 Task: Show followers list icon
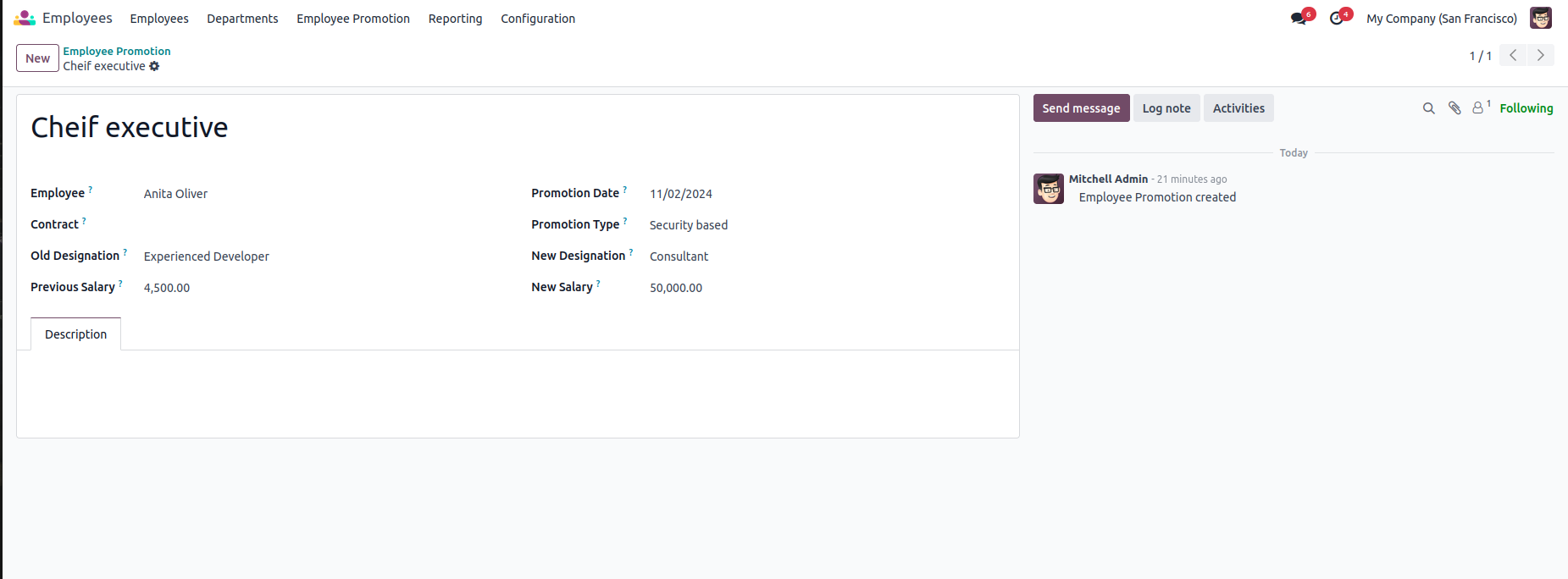pyautogui.click(x=1478, y=108)
